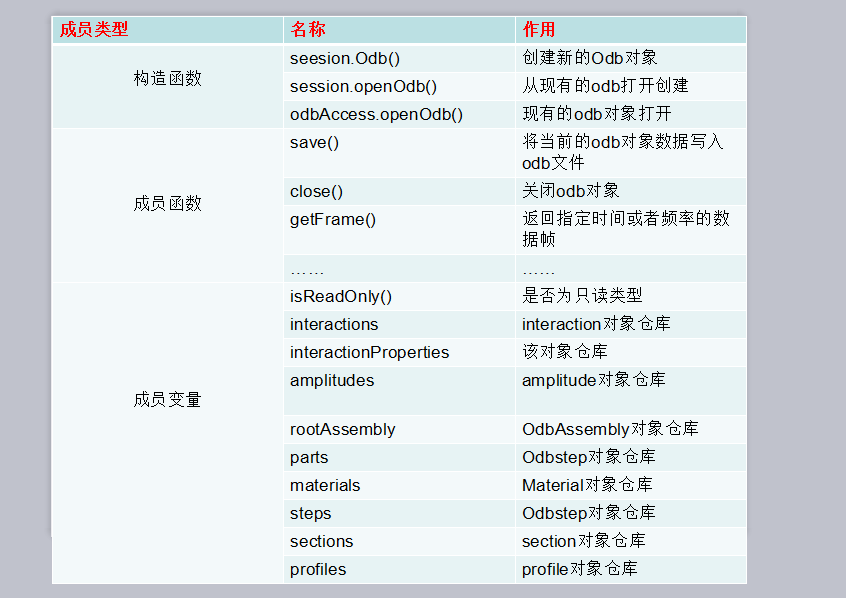This screenshot has height=598, width=846.
Task: Select the interactionProperties cell
Action: coord(370,352)
